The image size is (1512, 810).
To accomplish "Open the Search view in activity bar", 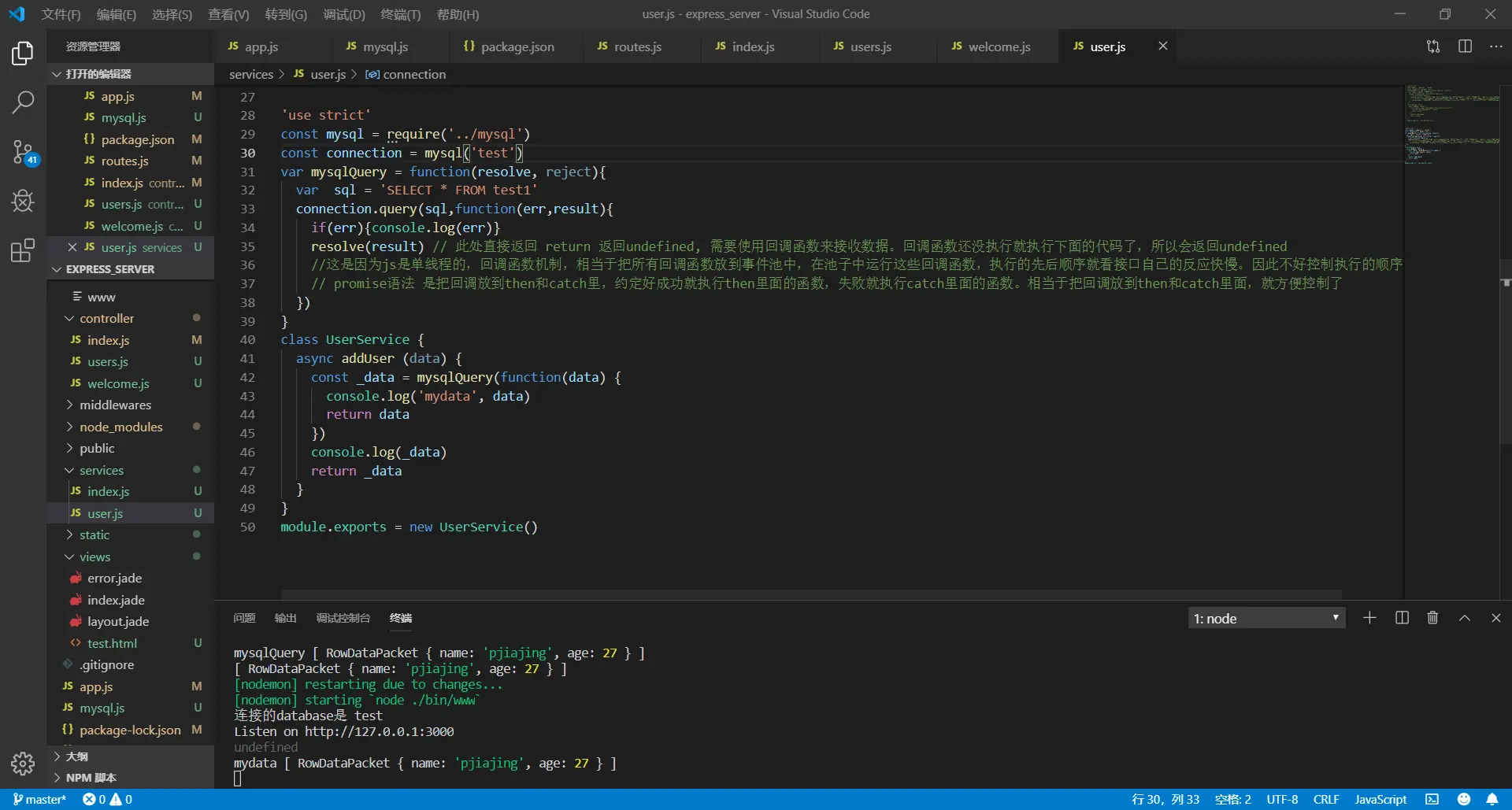I will click(23, 102).
